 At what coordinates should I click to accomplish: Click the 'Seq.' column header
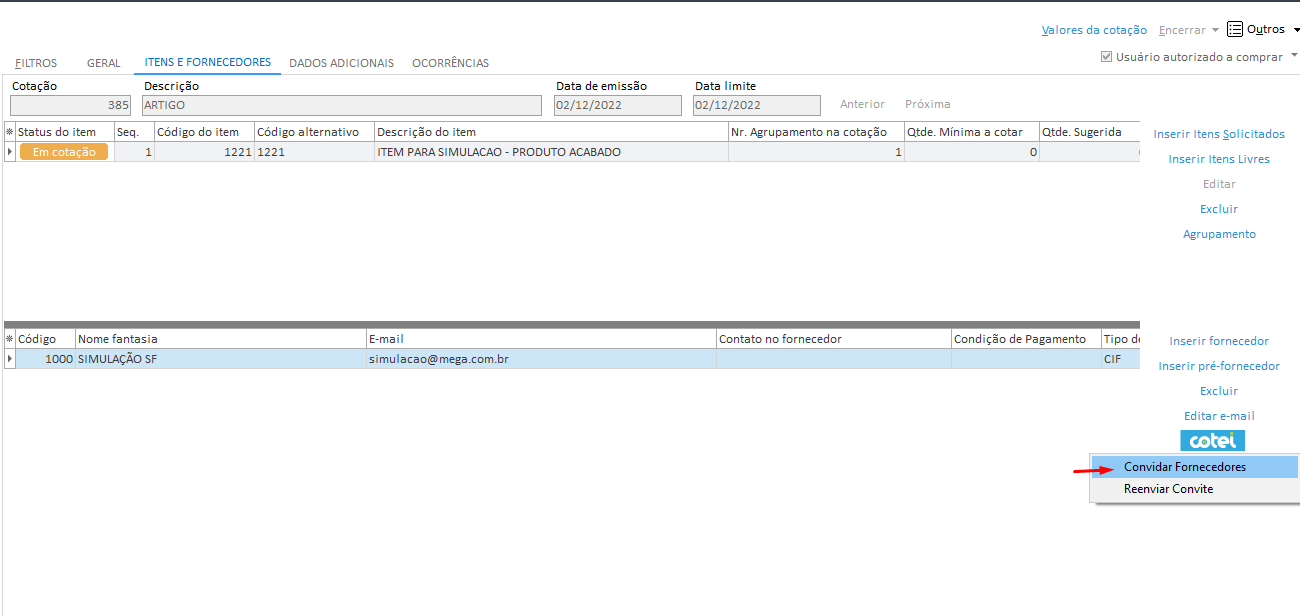[134, 132]
